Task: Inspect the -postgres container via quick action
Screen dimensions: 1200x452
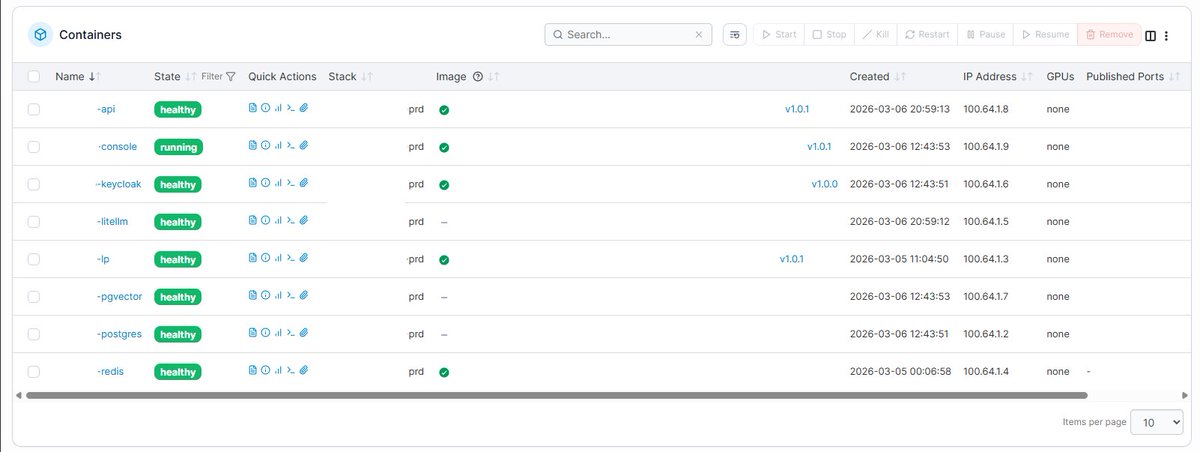Action: pyautogui.click(x=265, y=333)
